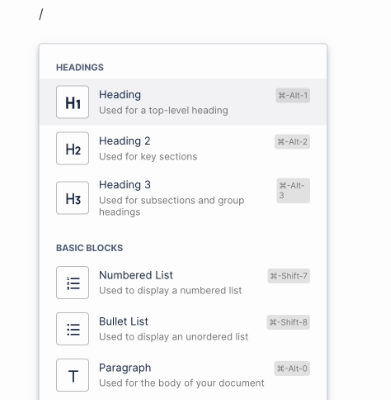Click 'Used for key sections' description
This screenshot has width=391, height=400.
[148, 157]
